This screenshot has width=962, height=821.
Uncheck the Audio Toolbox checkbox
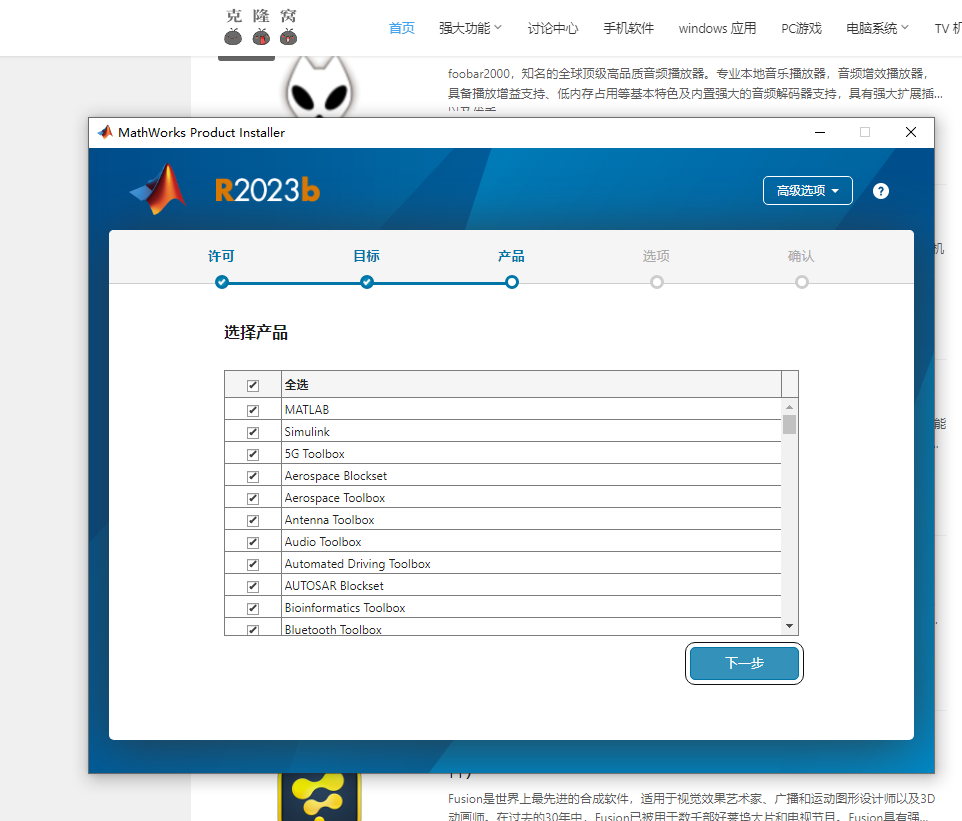tap(253, 542)
